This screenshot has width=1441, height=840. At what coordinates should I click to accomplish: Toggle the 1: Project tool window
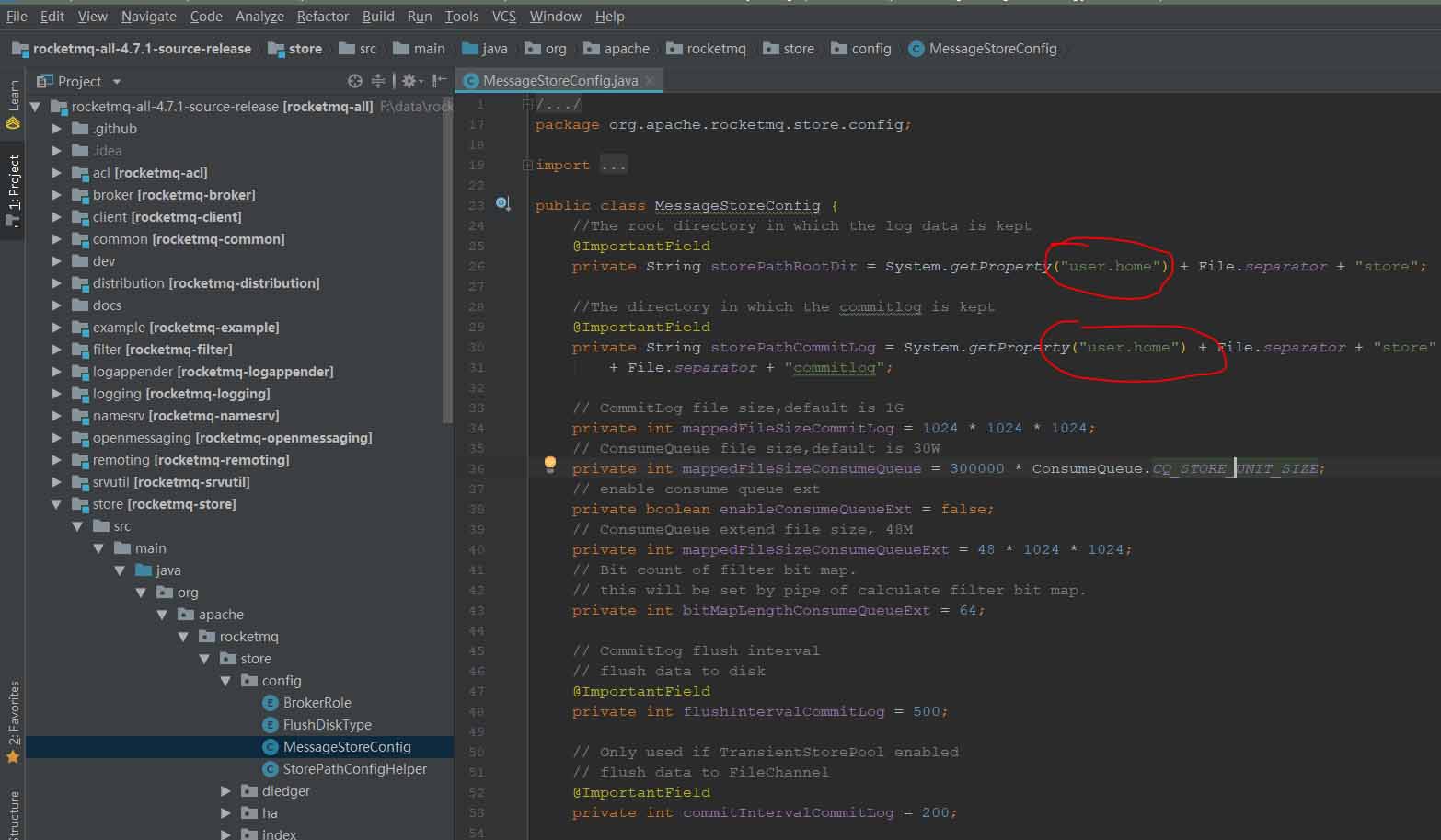click(13, 189)
